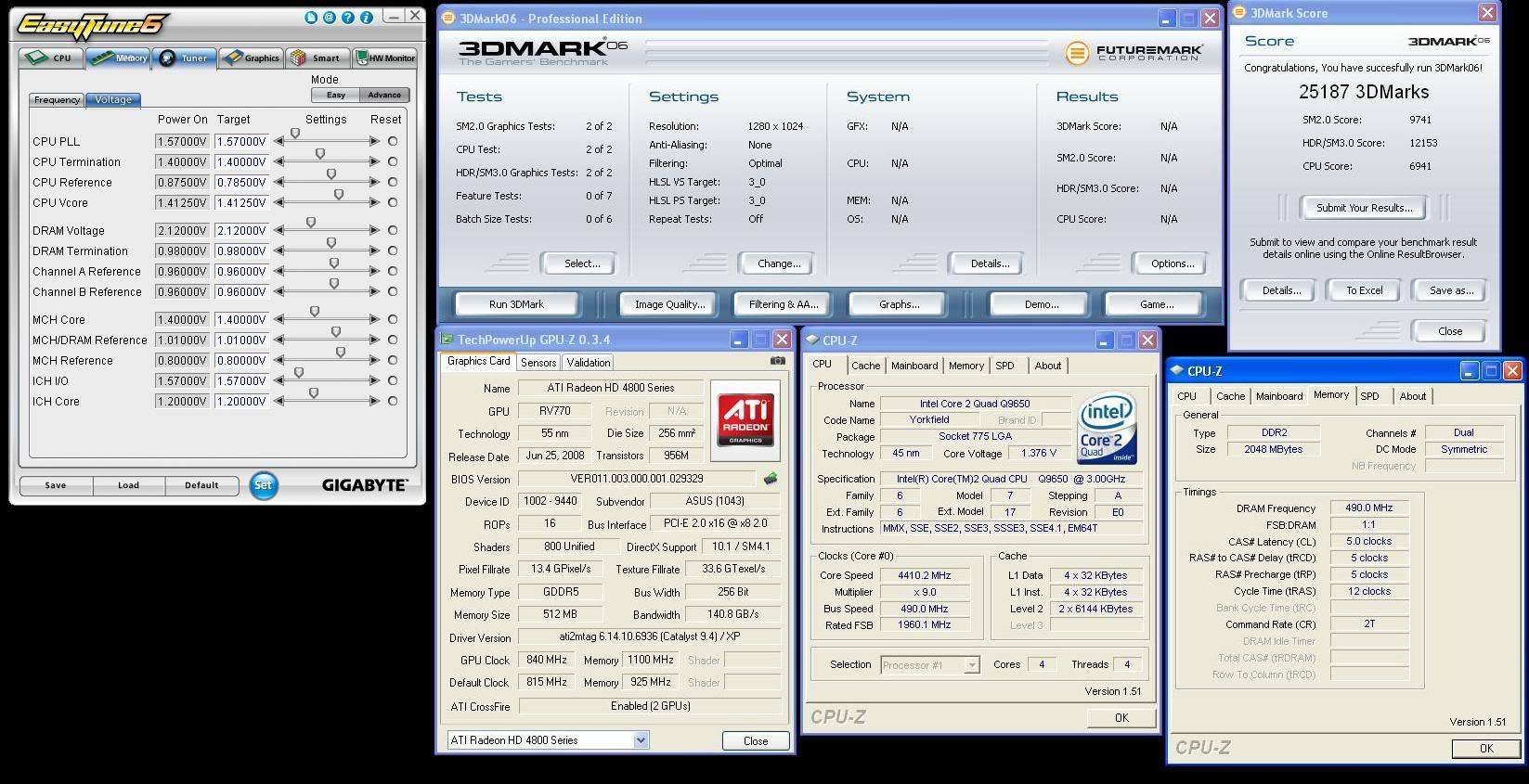This screenshot has width=1529, height=784.
Task: Click the BIOS save chip icon in GPU-Z
Action: [770, 479]
